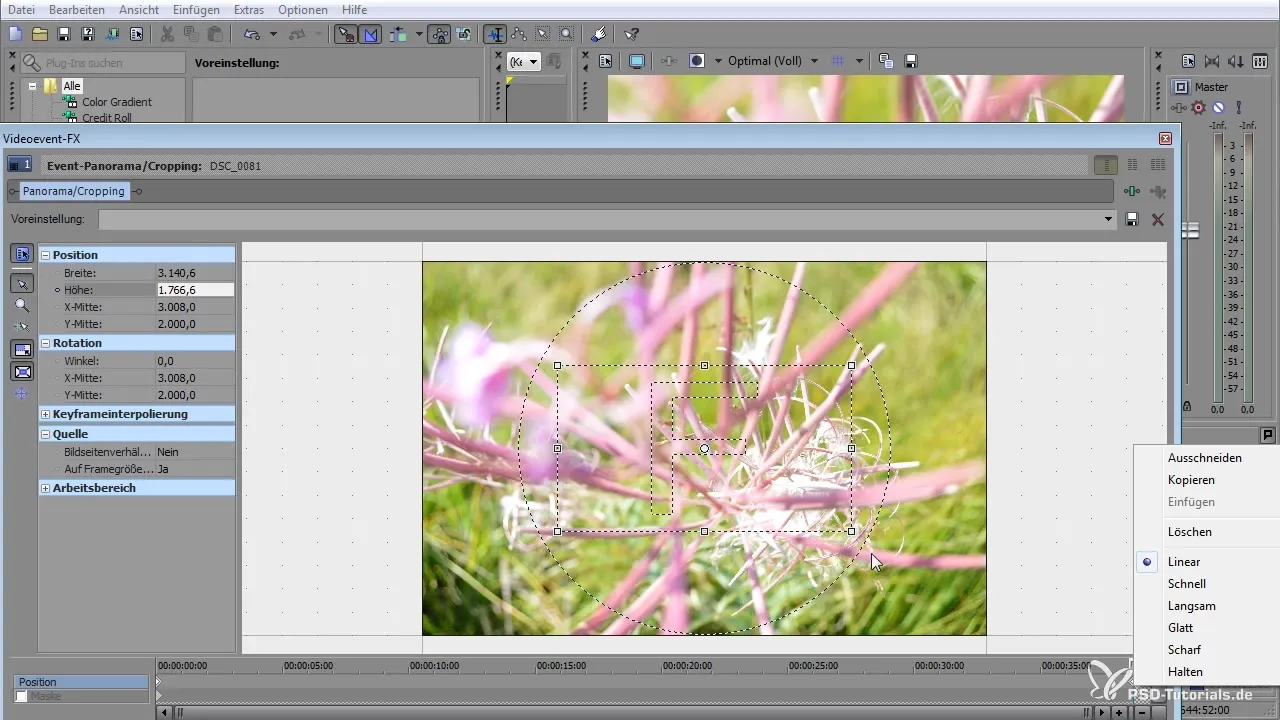Open the Voreinstellung preset dropdown in Videoevent-FX

coord(1108,219)
